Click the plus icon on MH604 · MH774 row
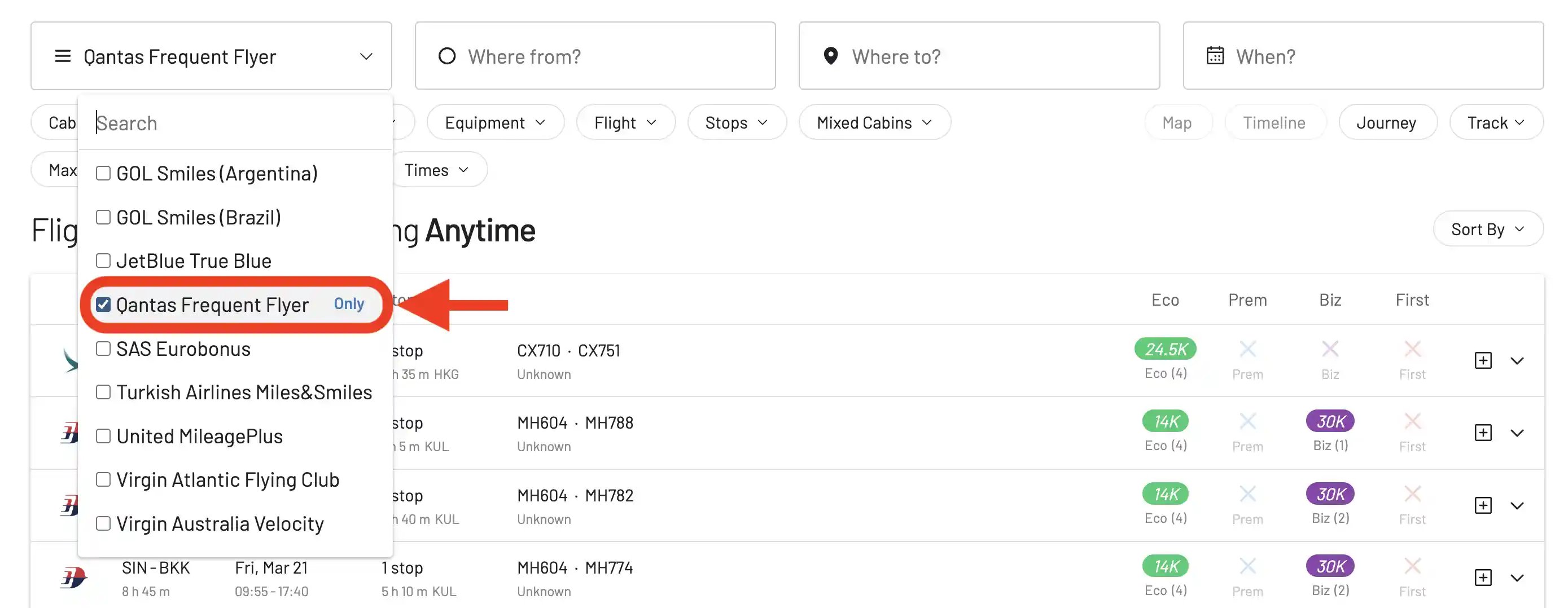This screenshot has height=608, width=1568. (x=1483, y=578)
